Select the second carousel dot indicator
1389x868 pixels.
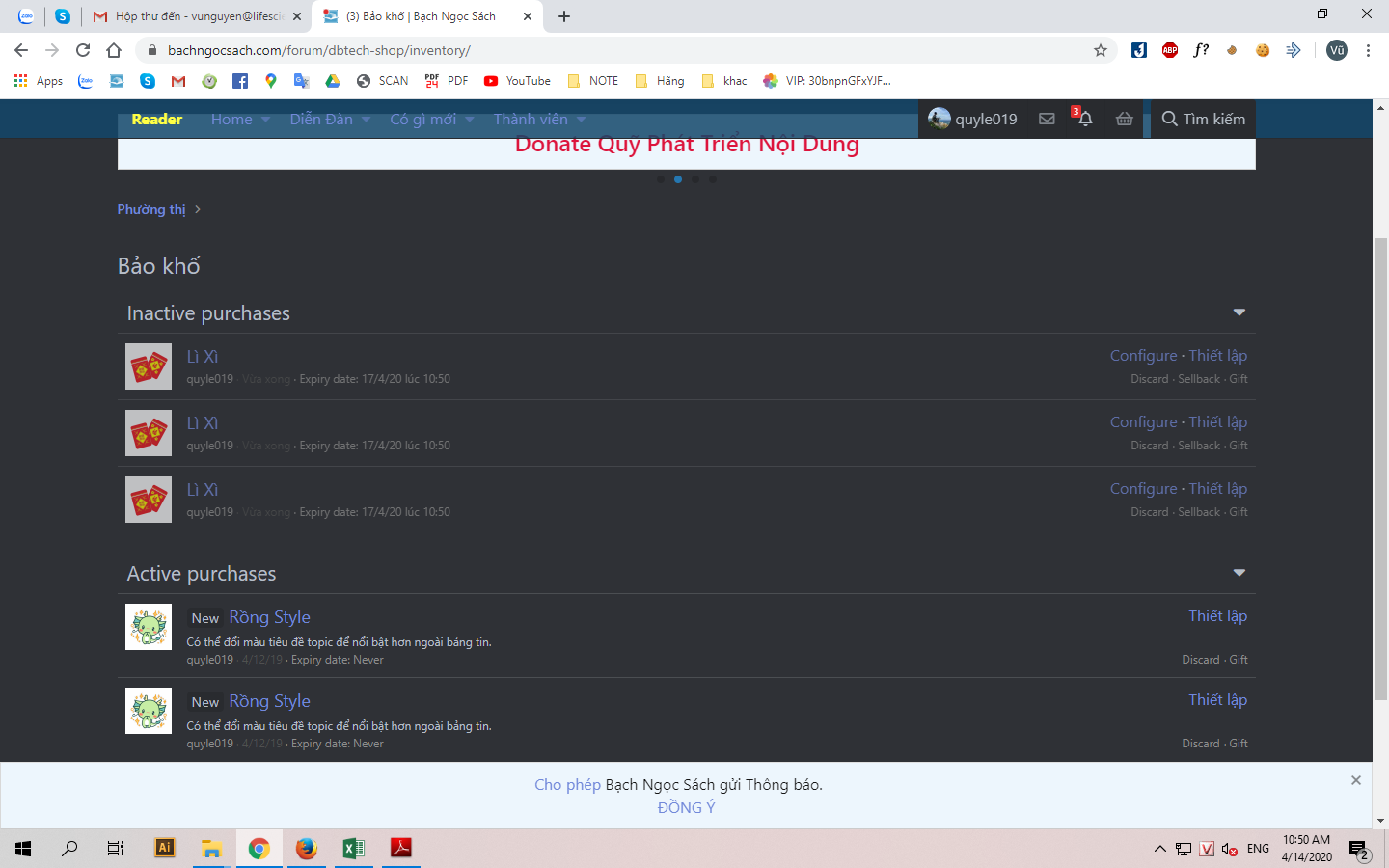pyautogui.click(x=678, y=179)
